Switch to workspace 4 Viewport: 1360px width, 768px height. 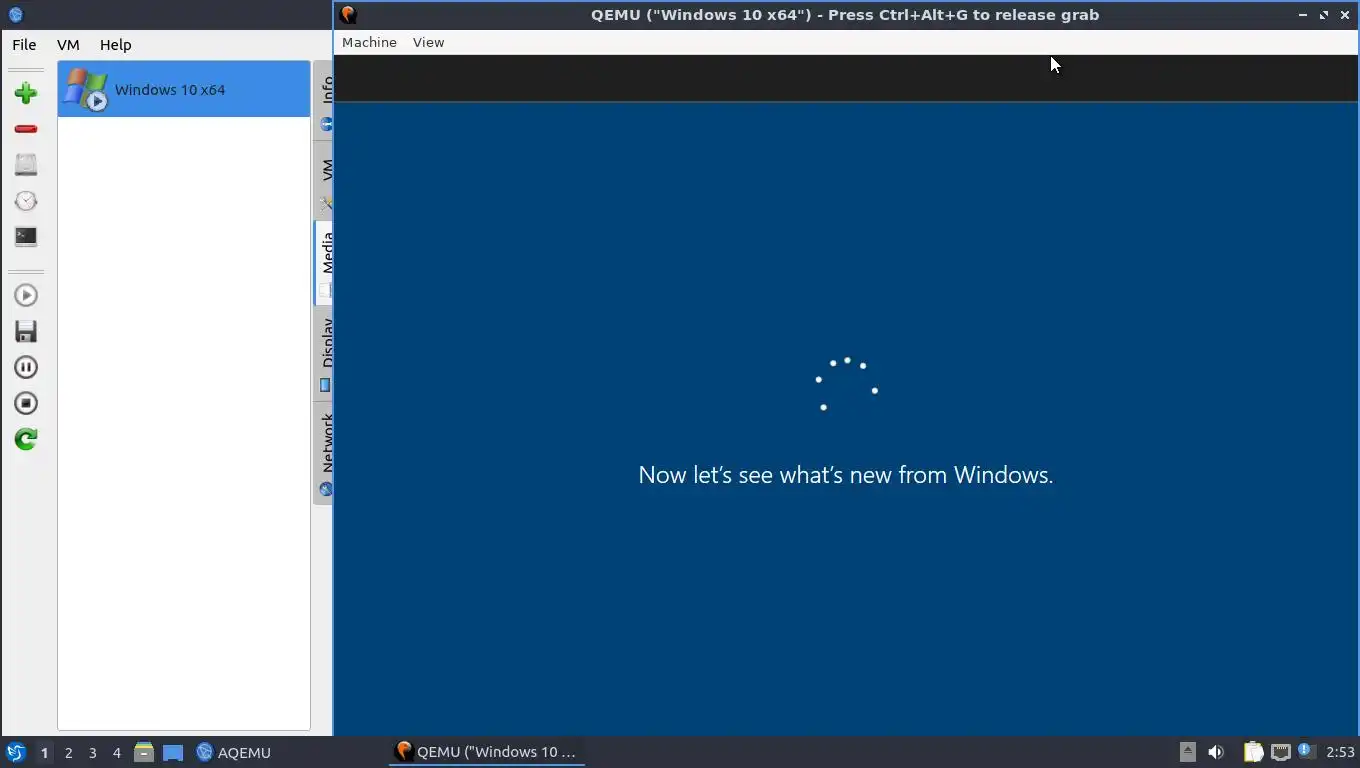click(x=116, y=752)
